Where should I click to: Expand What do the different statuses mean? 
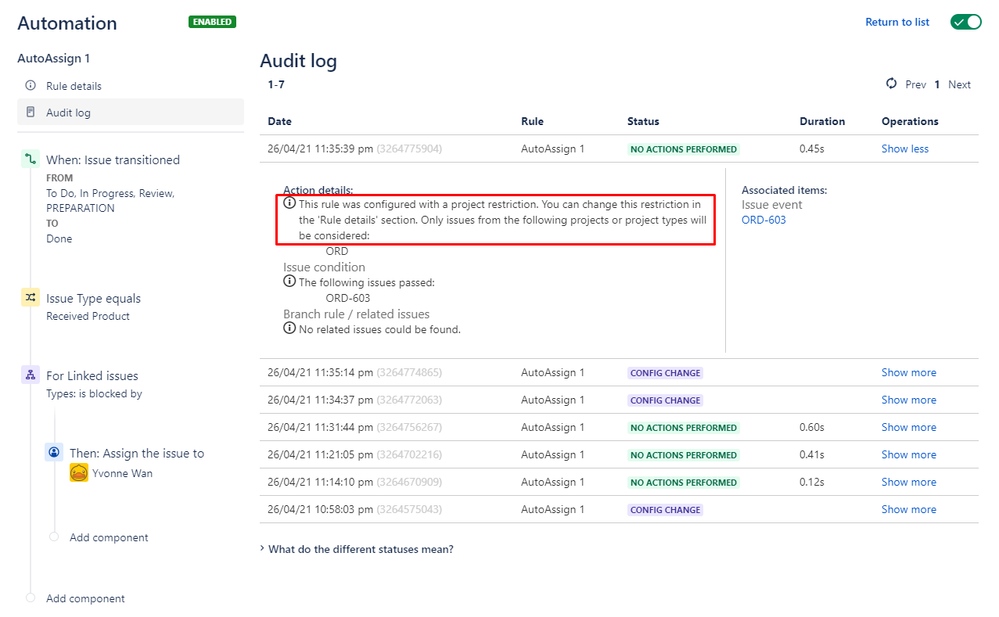click(x=357, y=549)
